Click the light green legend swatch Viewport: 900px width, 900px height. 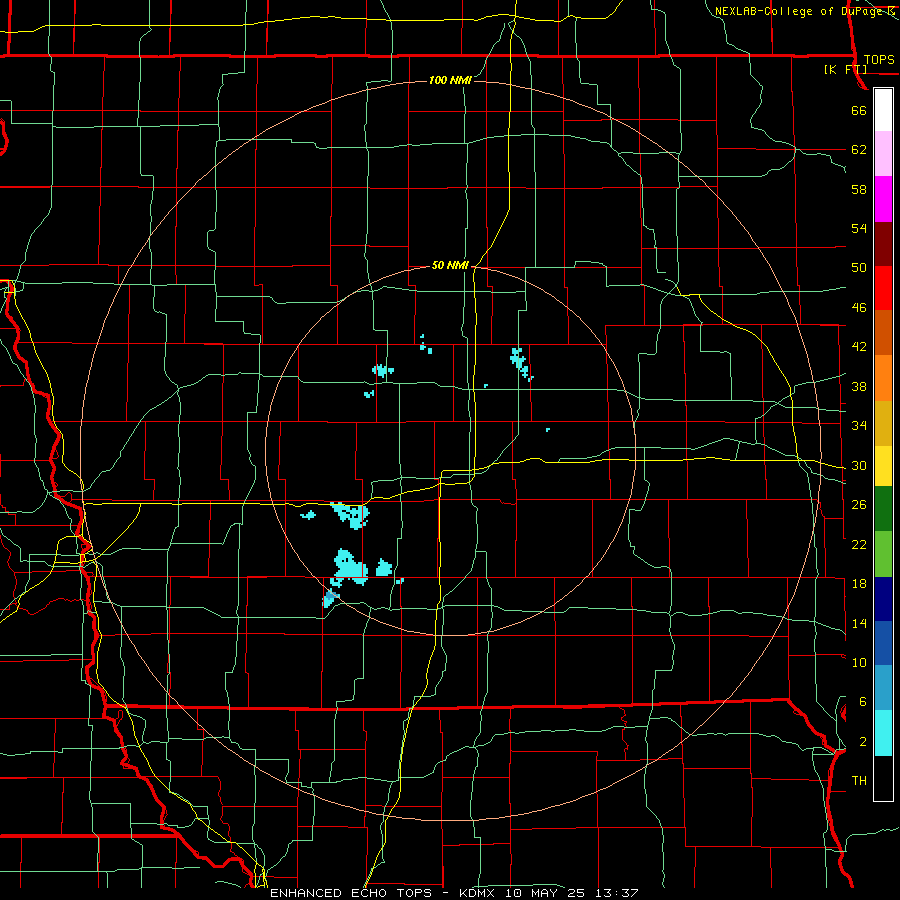tap(883, 554)
